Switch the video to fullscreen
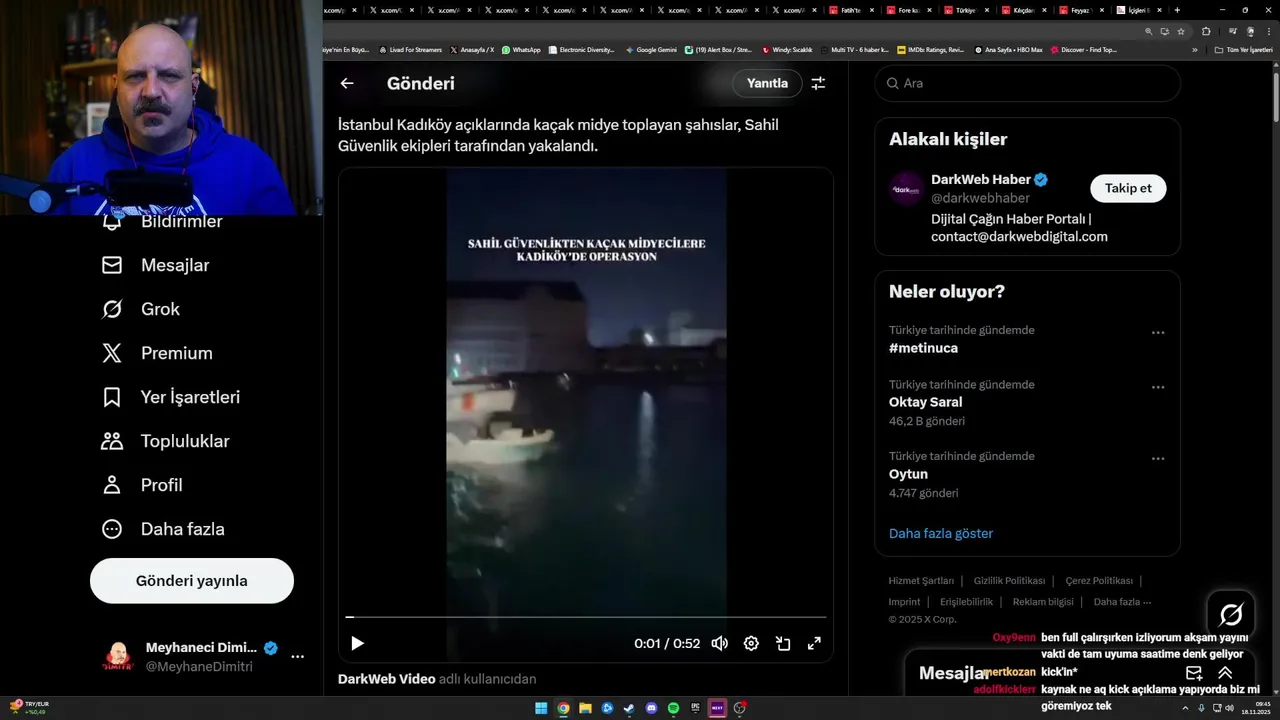This screenshot has height=720, width=1280. pyautogui.click(x=815, y=643)
